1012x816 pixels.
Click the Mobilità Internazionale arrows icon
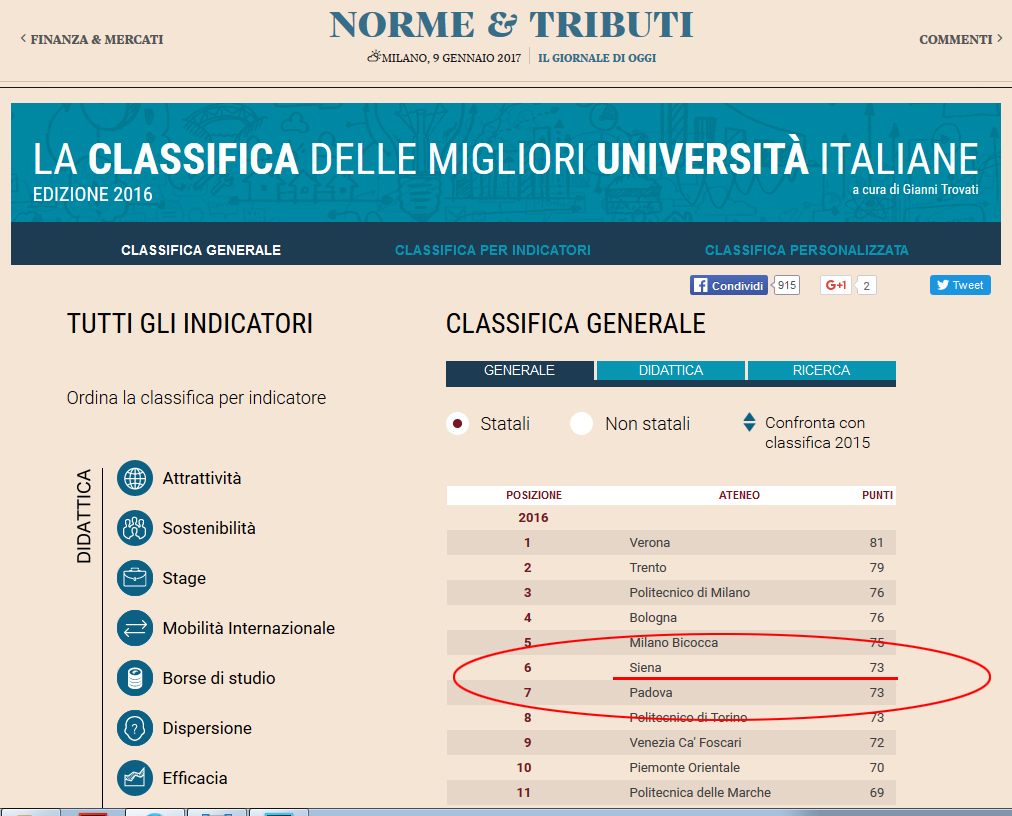tap(135, 628)
